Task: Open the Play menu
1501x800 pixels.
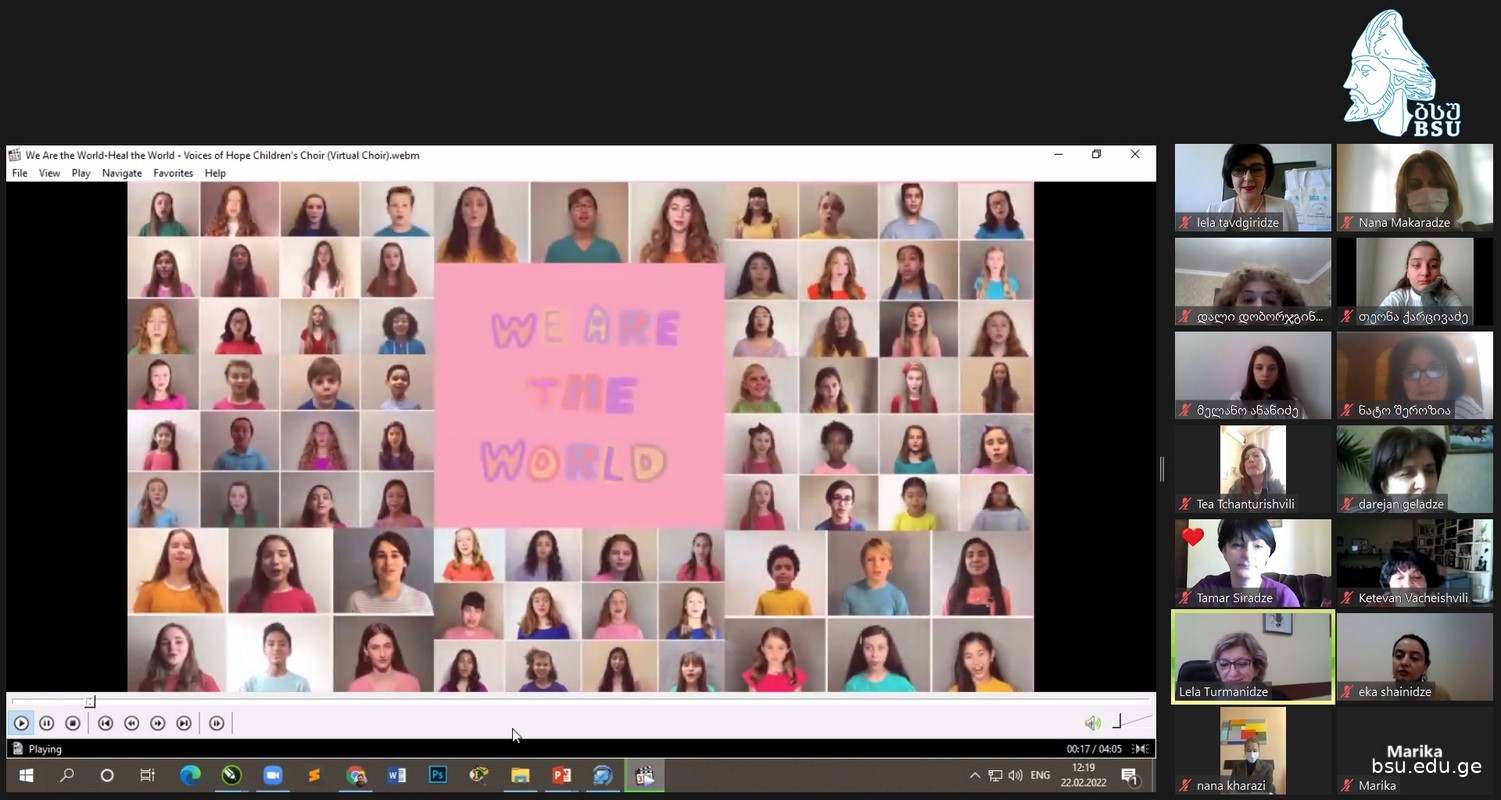Action: click(81, 173)
